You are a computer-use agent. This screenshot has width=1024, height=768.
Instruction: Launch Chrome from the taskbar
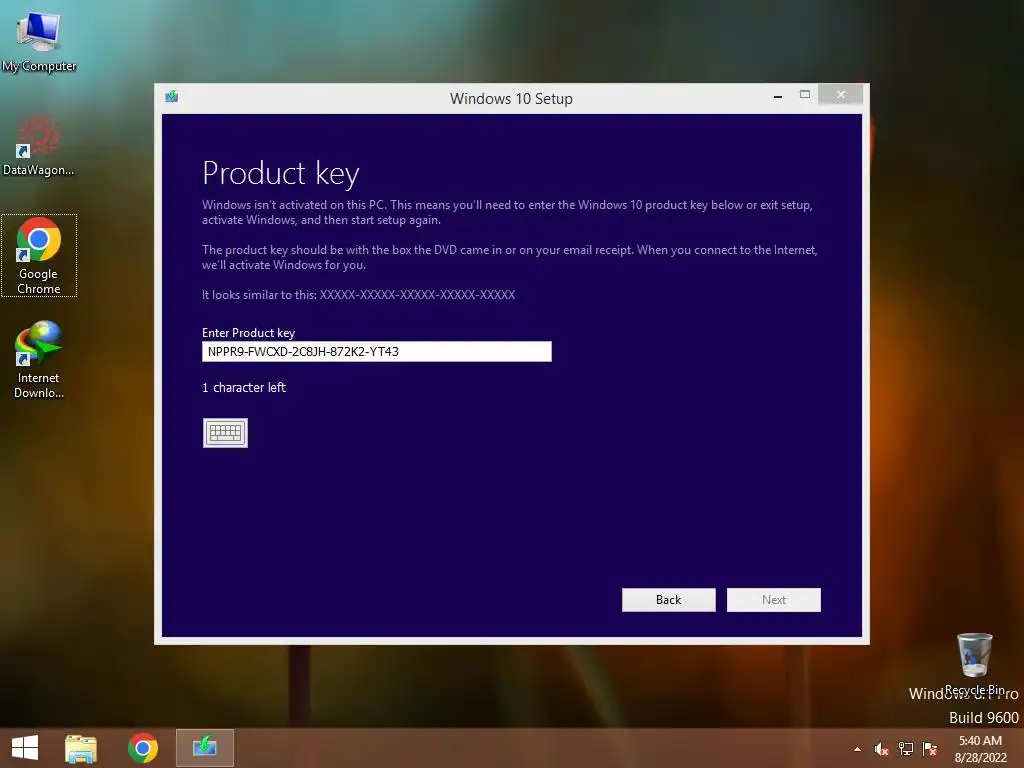click(143, 748)
